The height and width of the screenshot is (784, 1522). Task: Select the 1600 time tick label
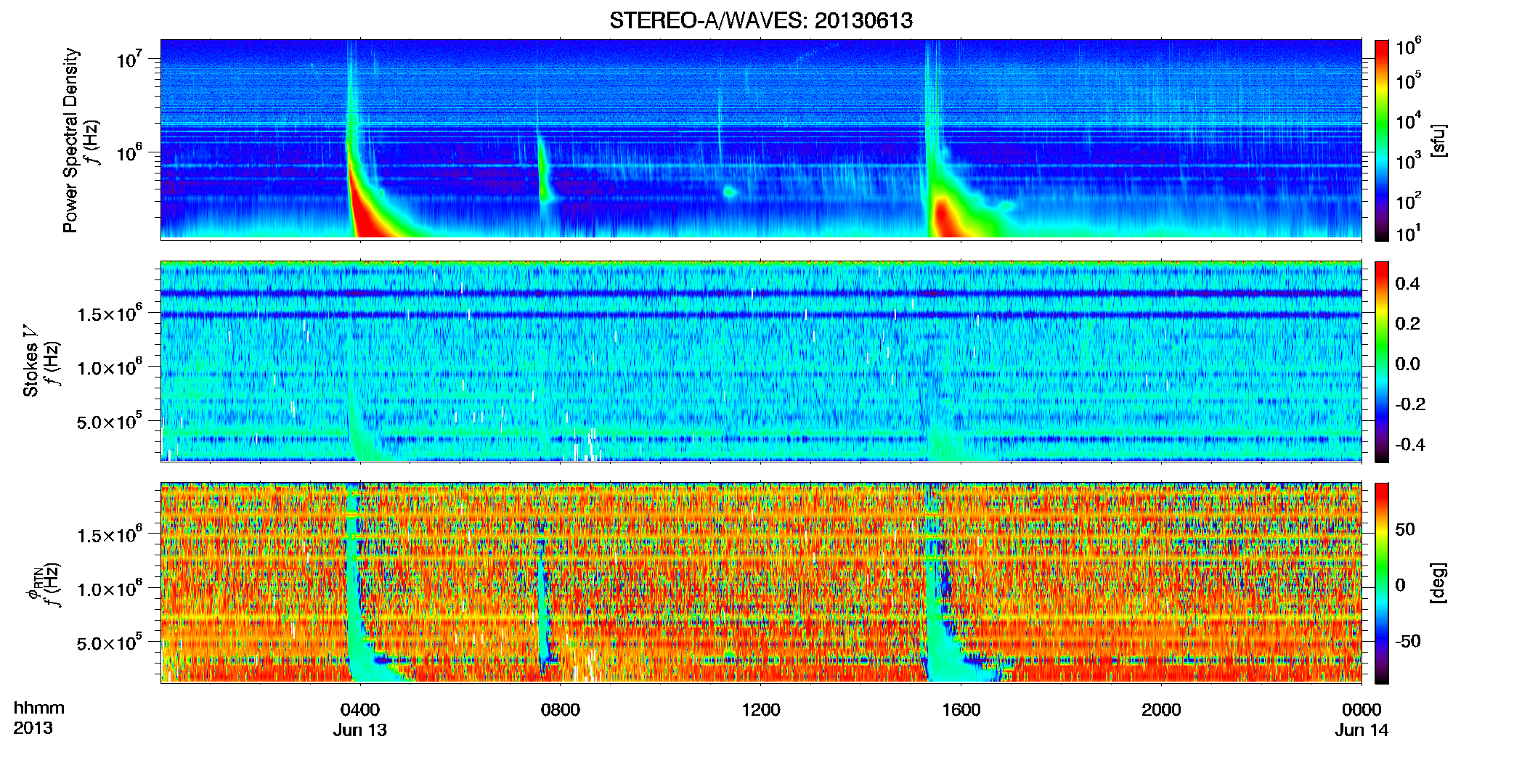pos(961,709)
